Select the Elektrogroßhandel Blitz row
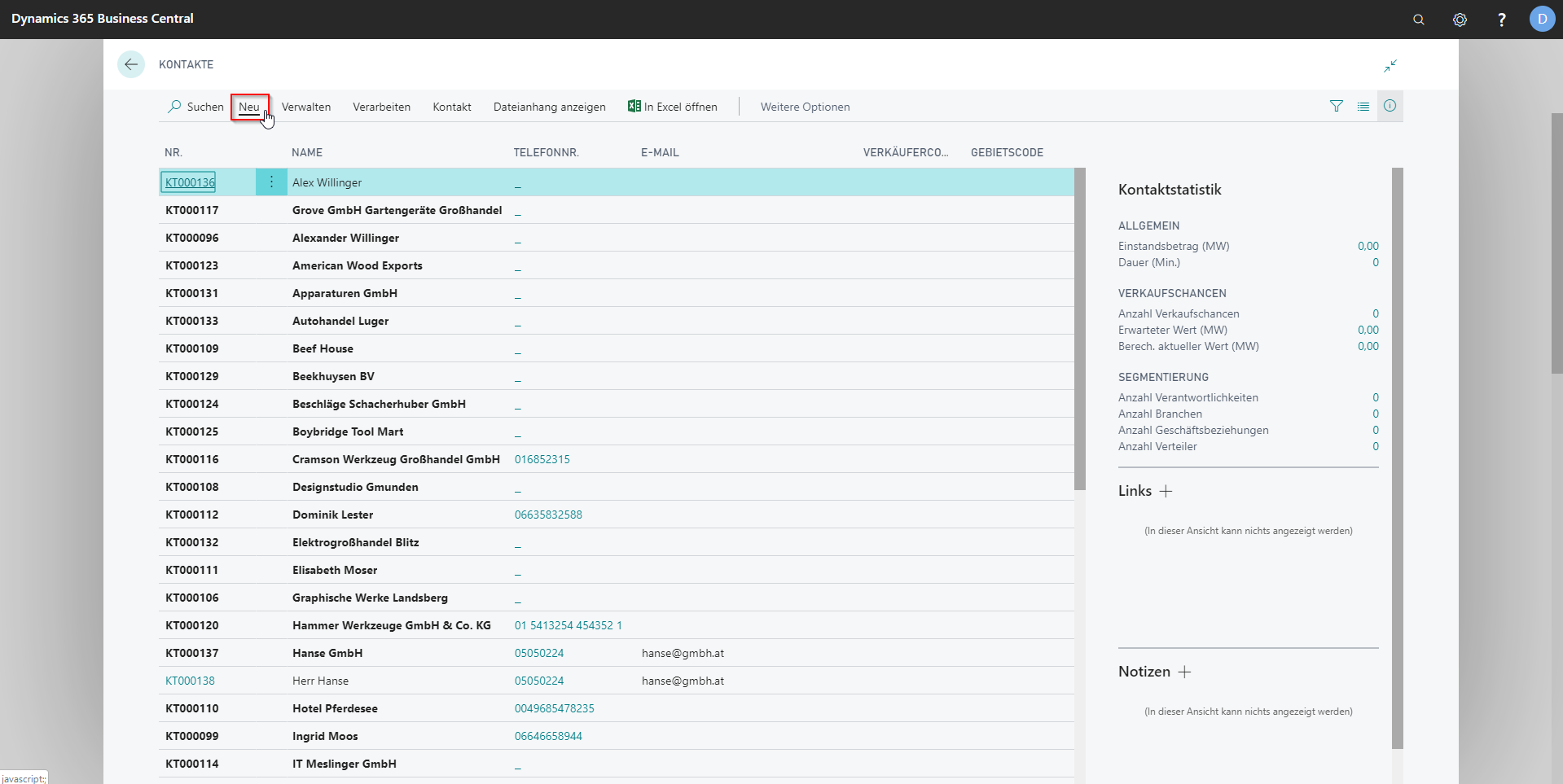Viewport: 1563px width, 784px height. [617, 542]
